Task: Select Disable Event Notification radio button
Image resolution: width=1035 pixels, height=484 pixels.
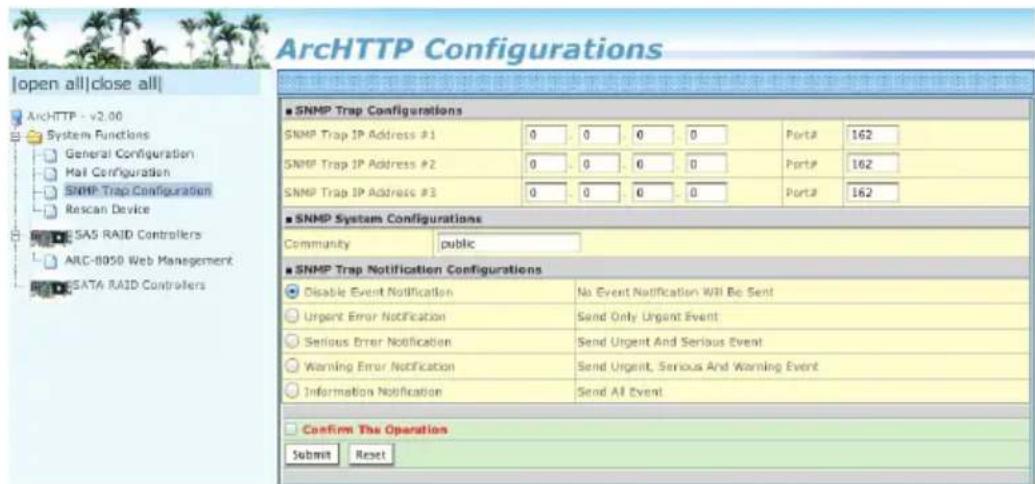Action: [293, 292]
